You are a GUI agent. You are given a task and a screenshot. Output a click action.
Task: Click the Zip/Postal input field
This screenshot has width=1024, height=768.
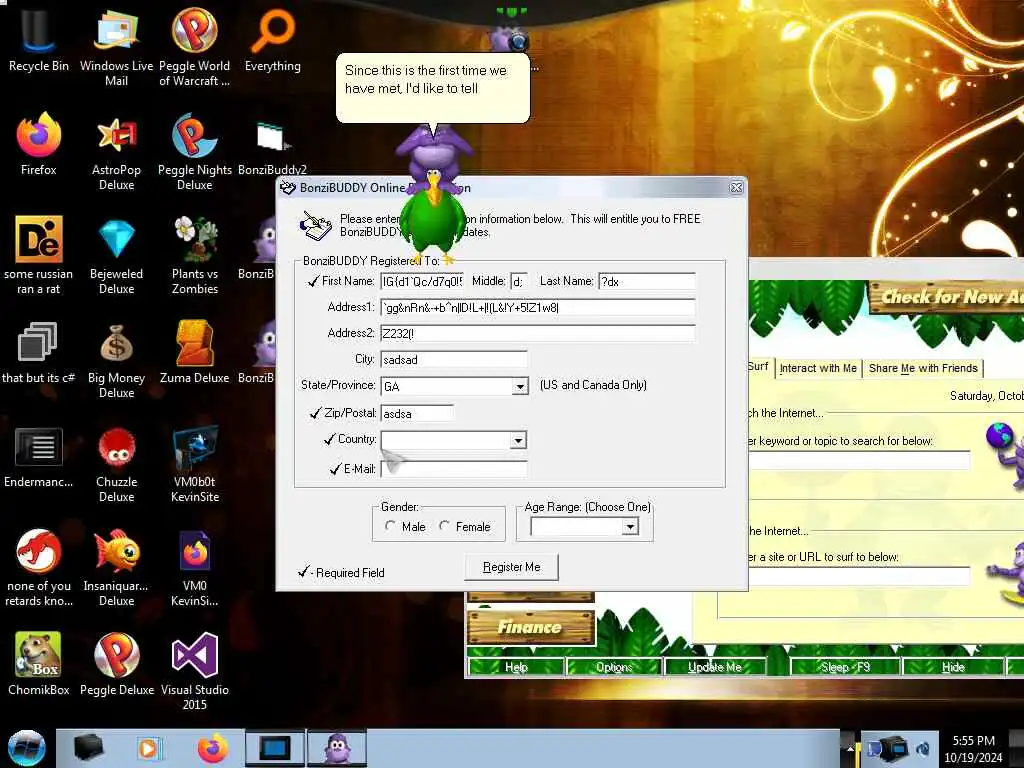click(417, 413)
